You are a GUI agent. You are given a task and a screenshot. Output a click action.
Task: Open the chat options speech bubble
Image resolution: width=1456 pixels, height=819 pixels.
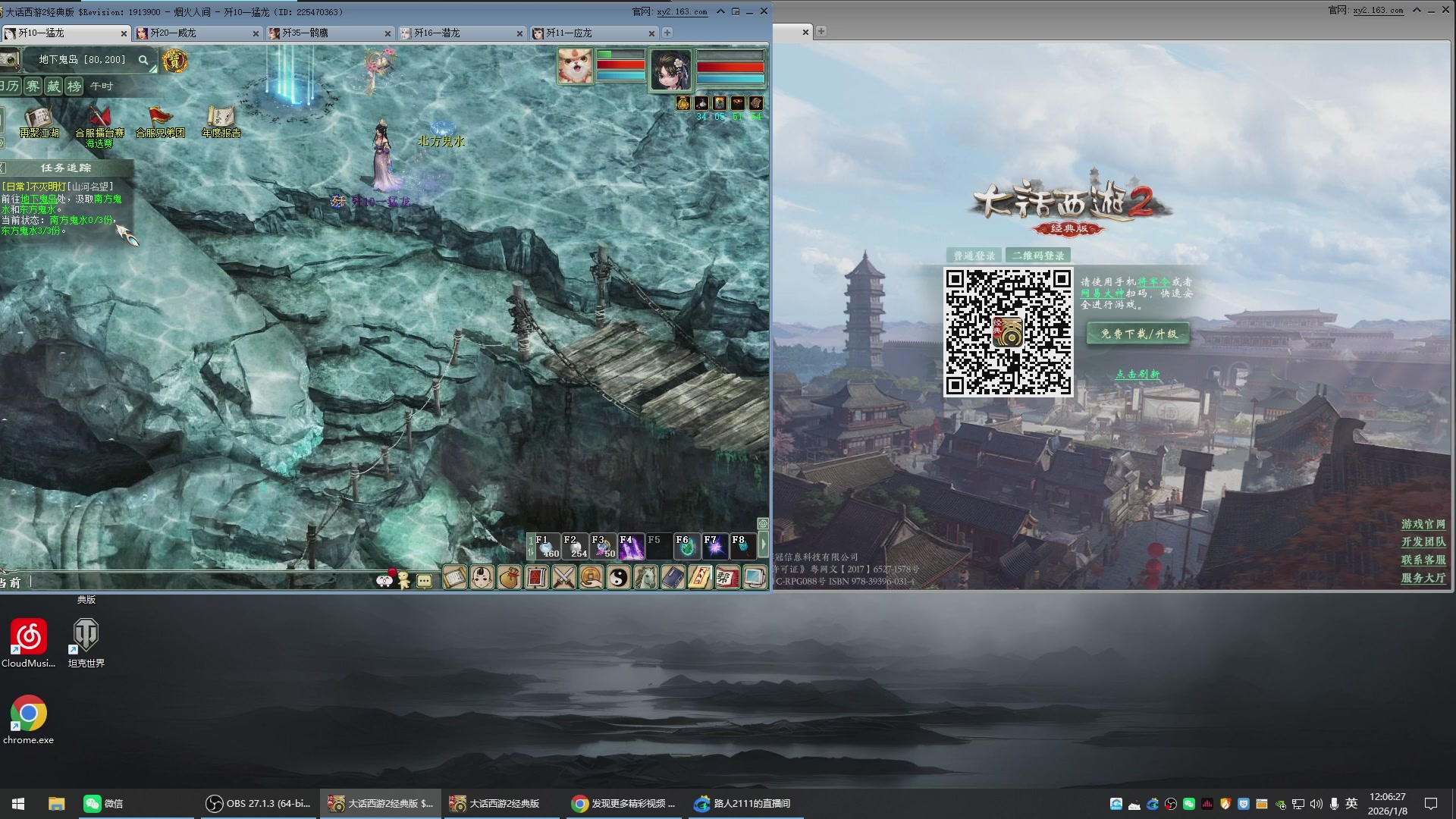tap(425, 581)
